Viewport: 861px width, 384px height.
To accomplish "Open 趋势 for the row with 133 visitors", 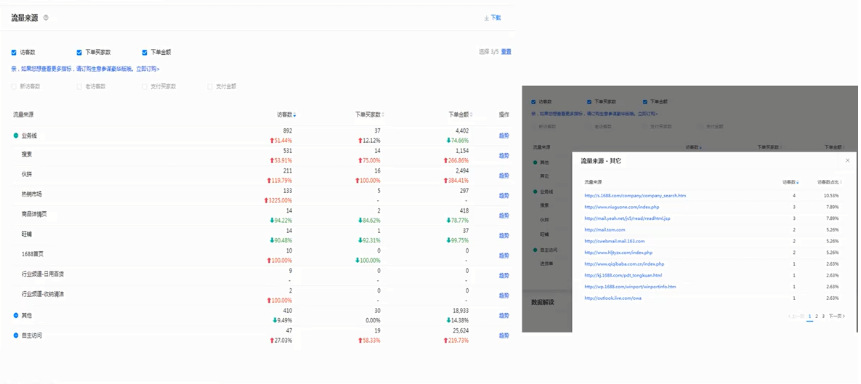I will [x=504, y=196].
